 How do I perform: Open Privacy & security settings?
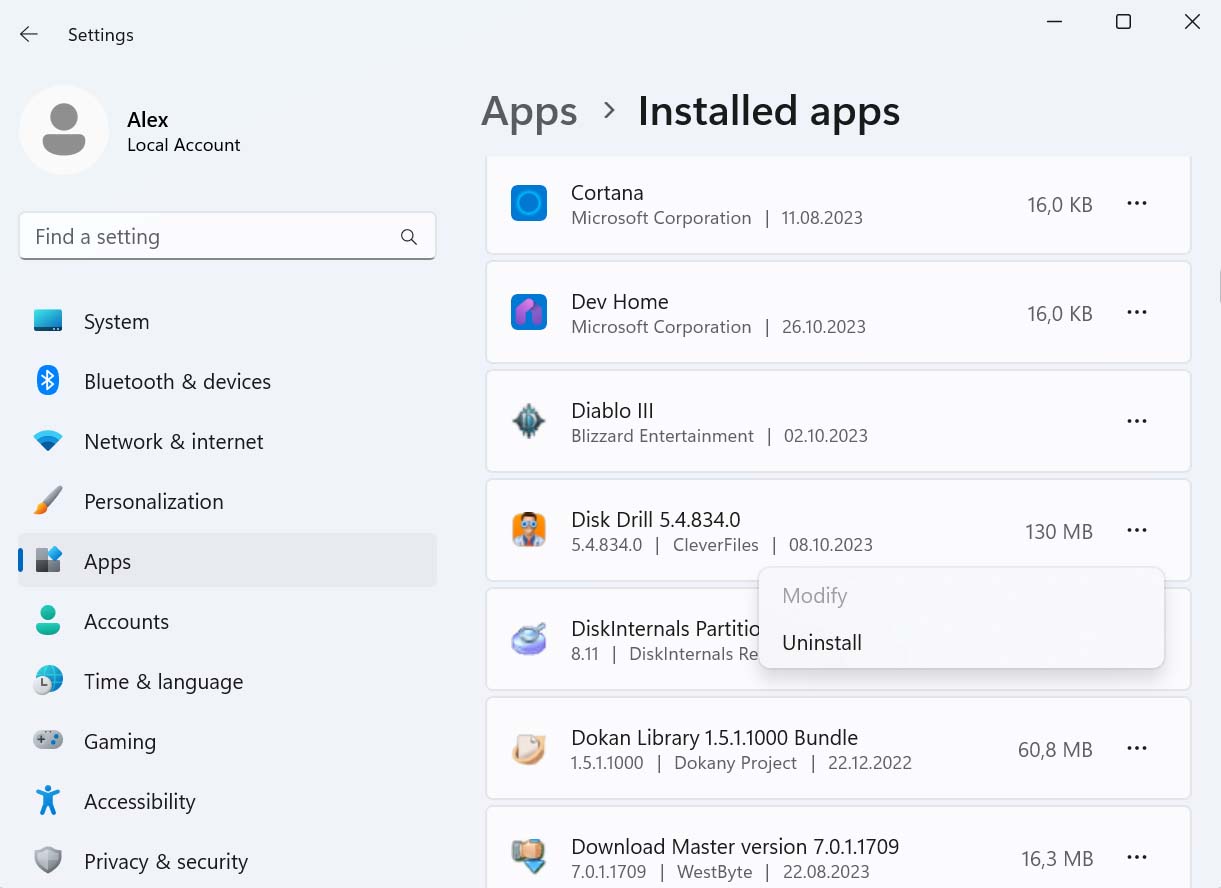[228, 861]
